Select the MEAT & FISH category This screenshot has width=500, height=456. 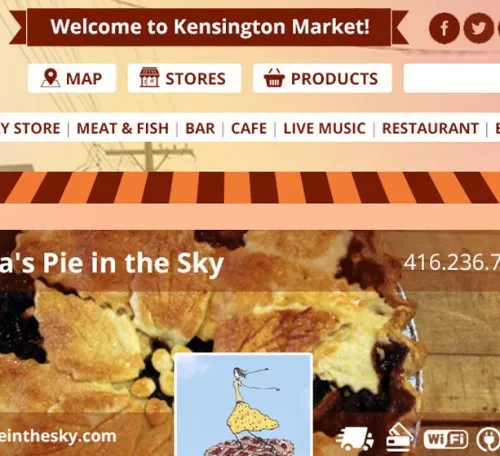coord(123,129)
